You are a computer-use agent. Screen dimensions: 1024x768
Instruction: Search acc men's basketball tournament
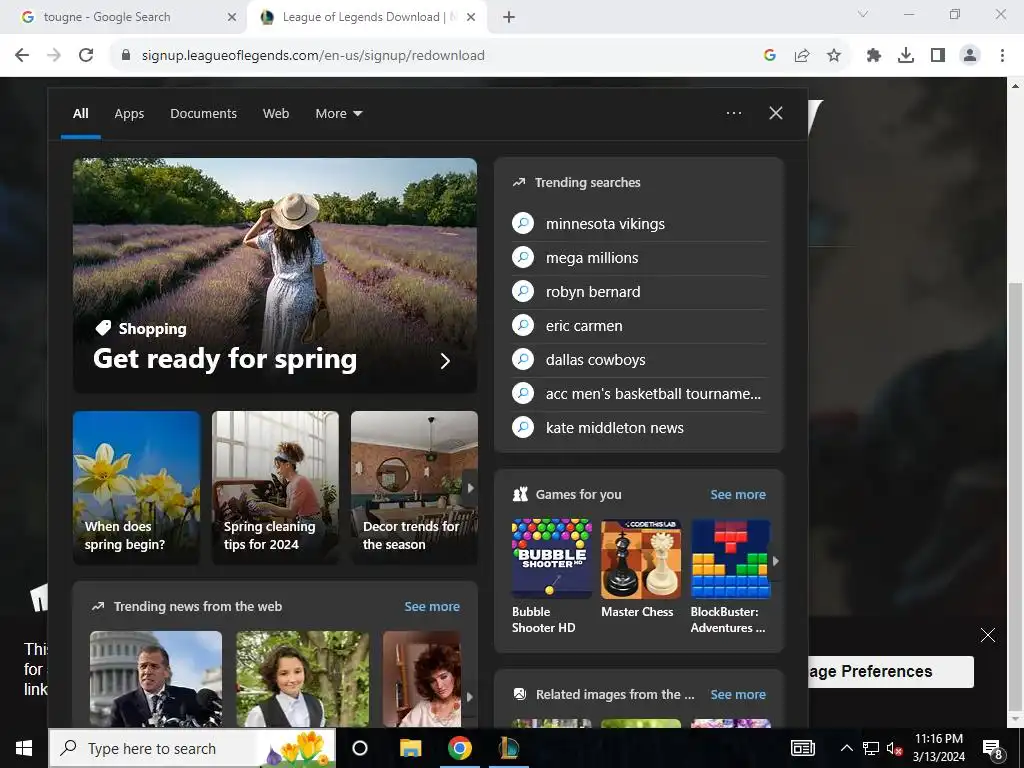[x=640, y=394]
